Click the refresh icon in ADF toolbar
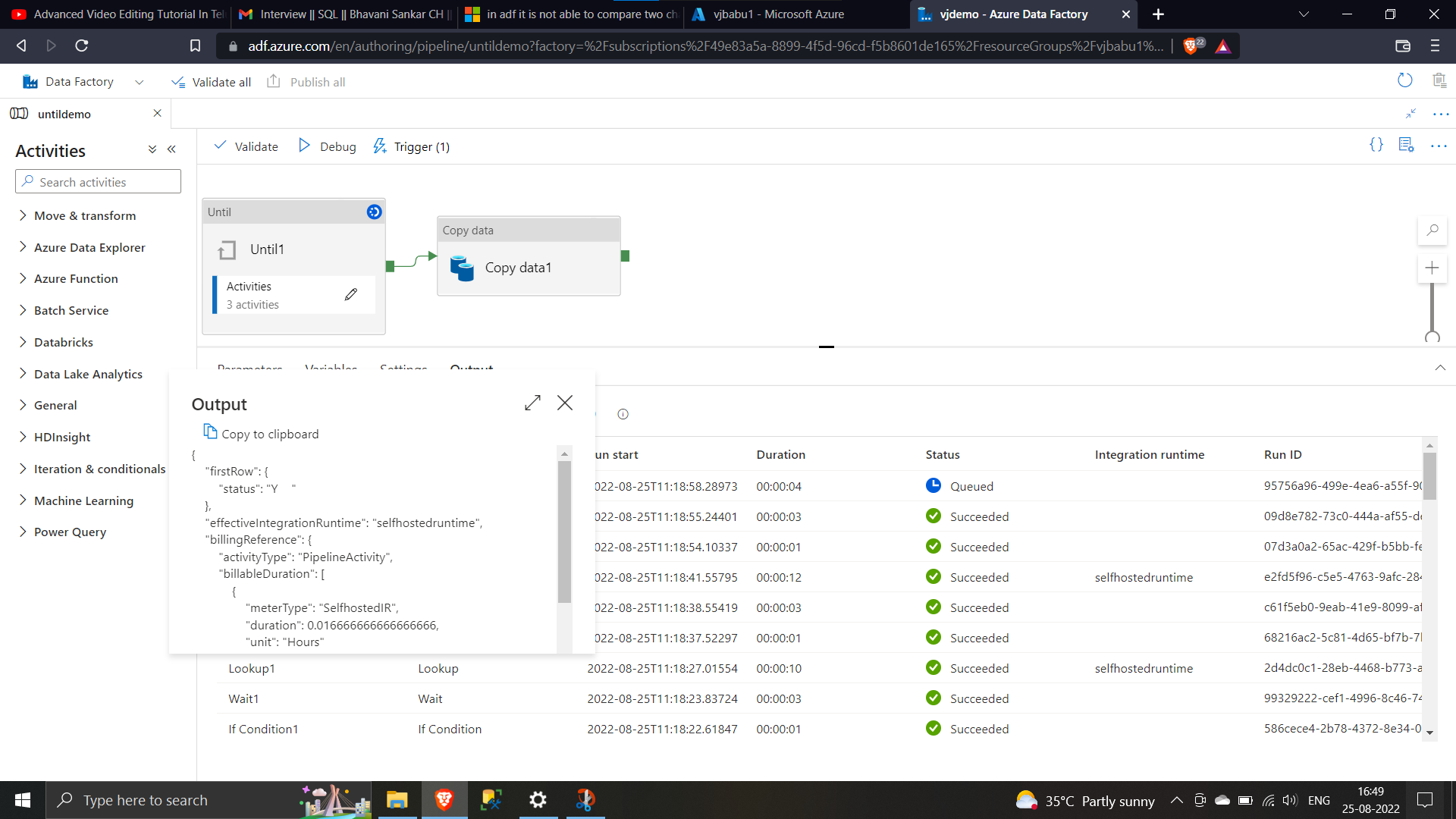Viewport: 1456px width, 819px height. pos(1405,80)
